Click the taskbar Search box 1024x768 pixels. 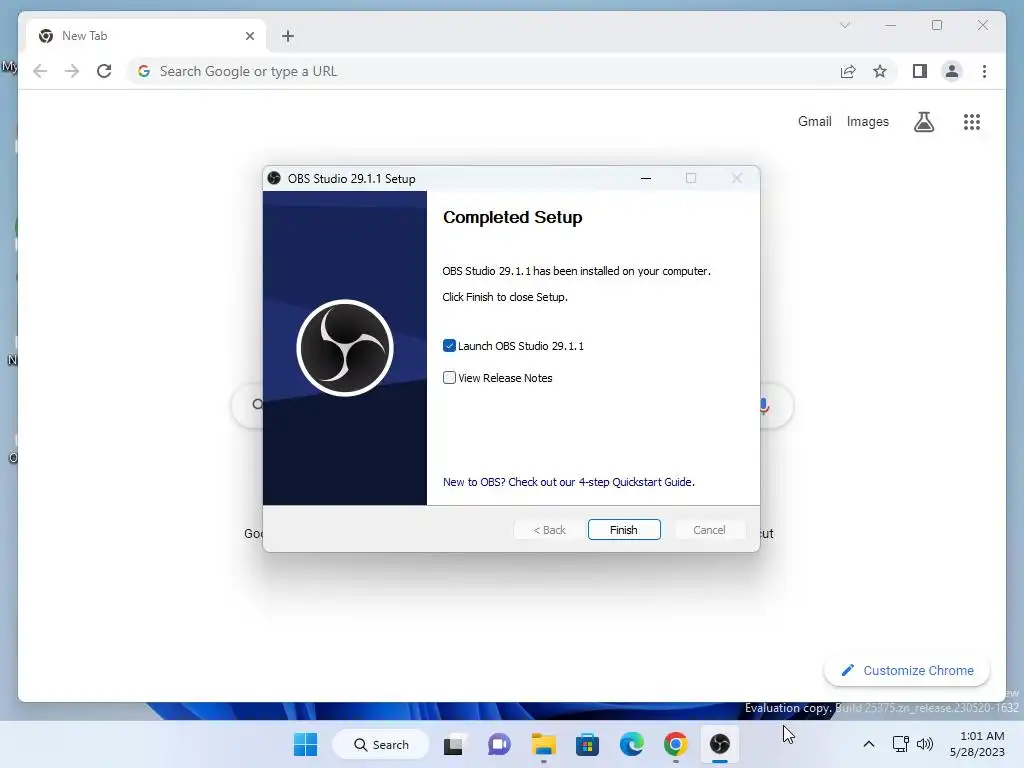[x=381, y=744]
